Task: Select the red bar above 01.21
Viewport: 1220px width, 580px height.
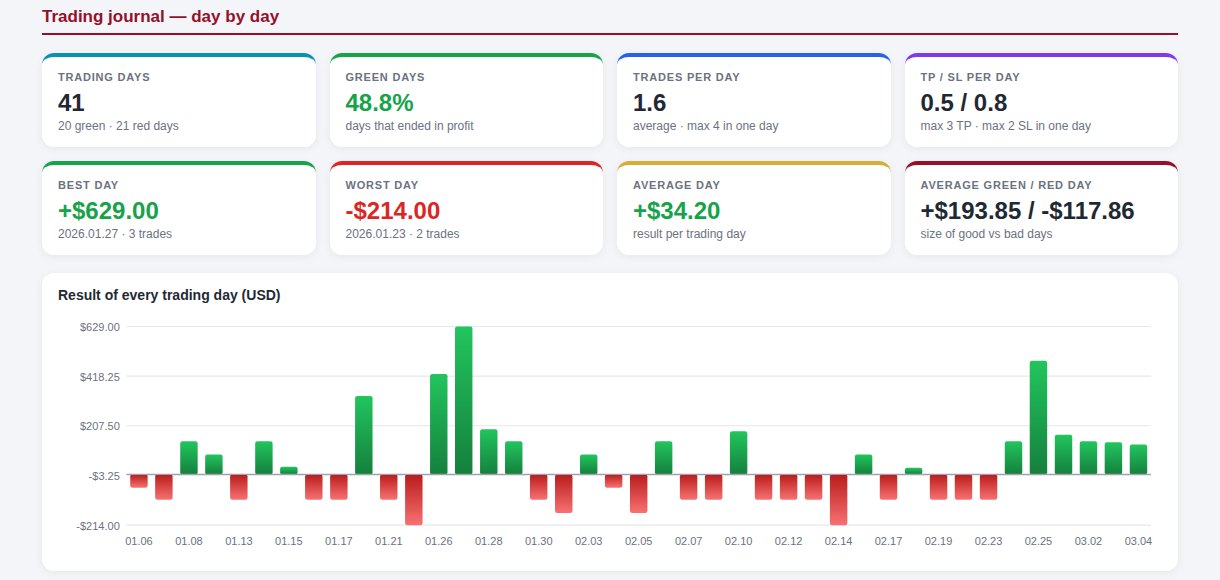Action: click(x=389, y=487)
